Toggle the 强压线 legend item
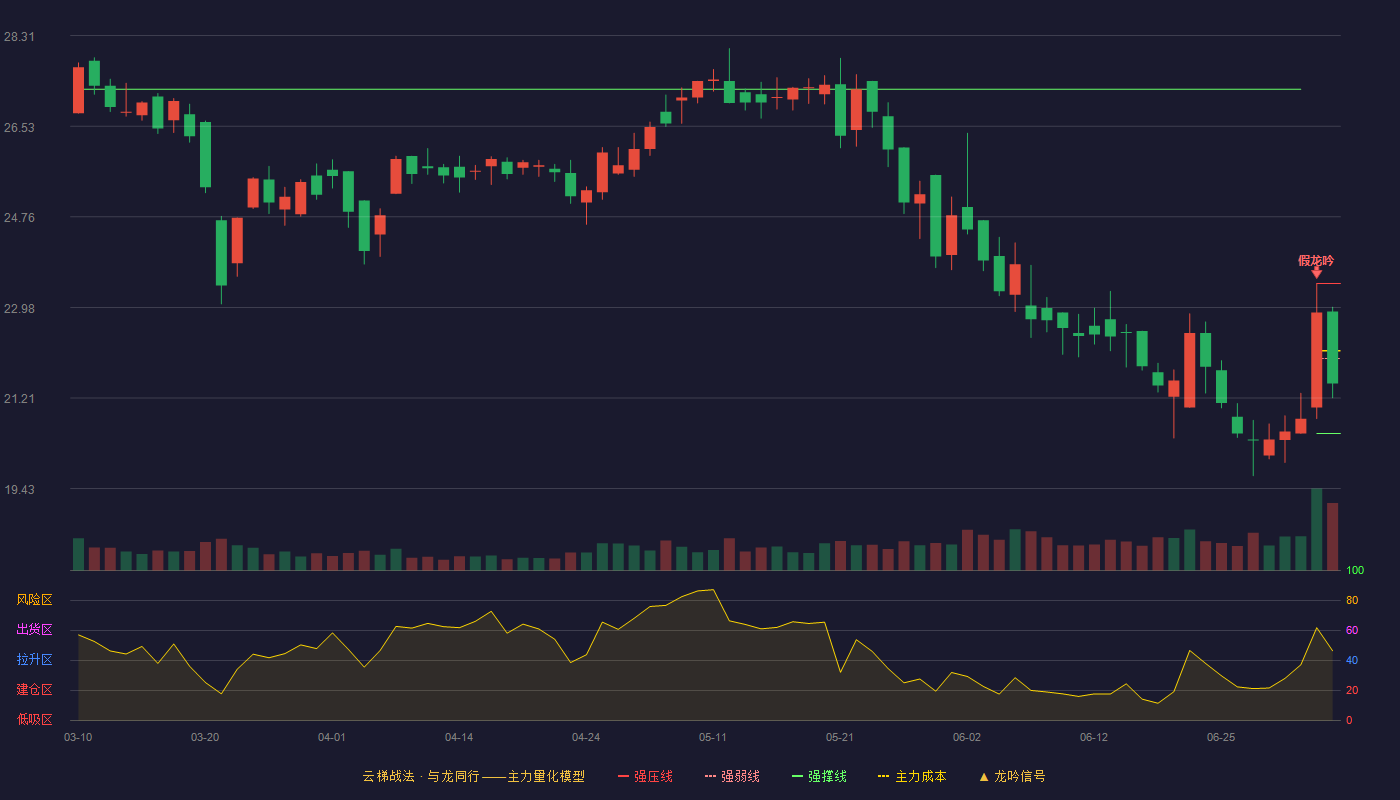 (645, 776)
